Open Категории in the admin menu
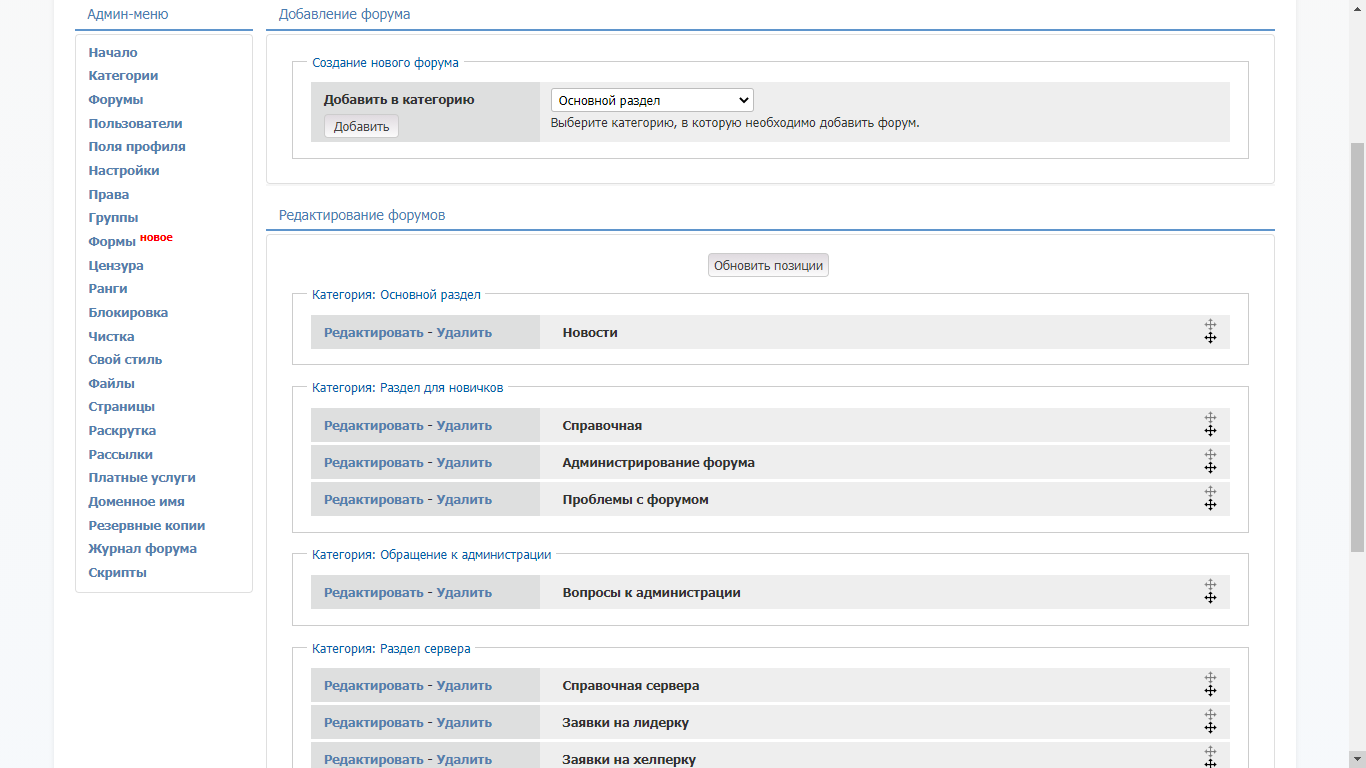Image resolution: width=1366 pixels, height=768 pixels. point(123,76)
